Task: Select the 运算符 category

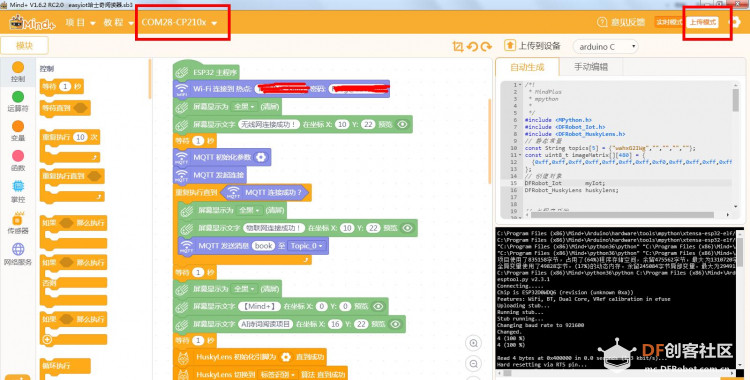Action: (x=18, y=101)
